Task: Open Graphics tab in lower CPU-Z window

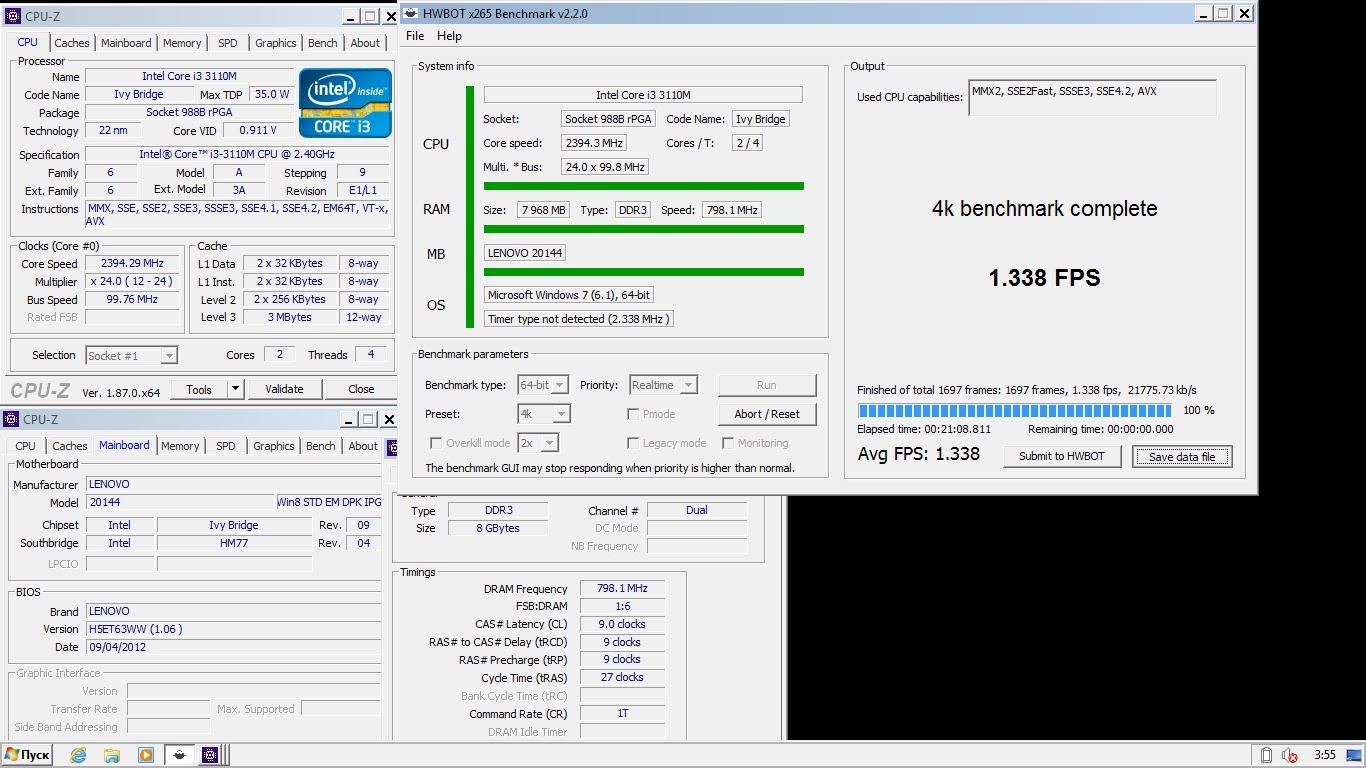Action: [x=274, y=446]
